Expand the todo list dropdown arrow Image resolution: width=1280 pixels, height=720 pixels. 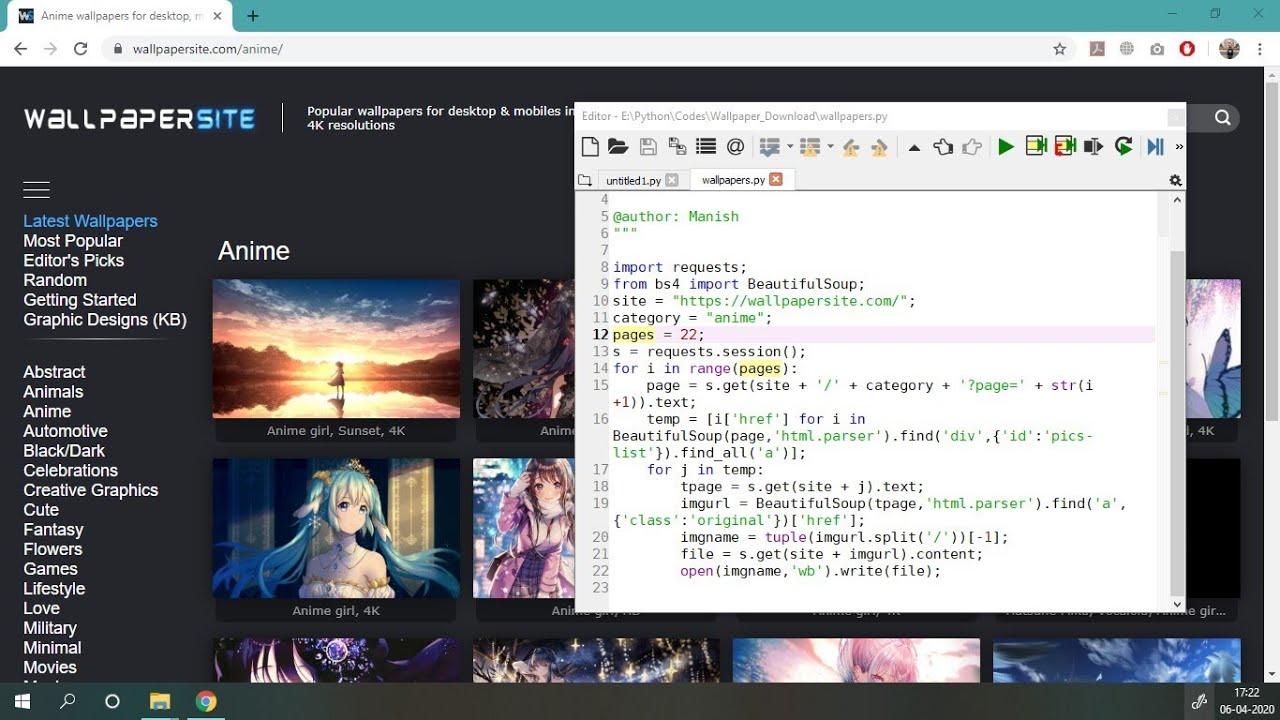pyautogui.click(x=790, y=147)
